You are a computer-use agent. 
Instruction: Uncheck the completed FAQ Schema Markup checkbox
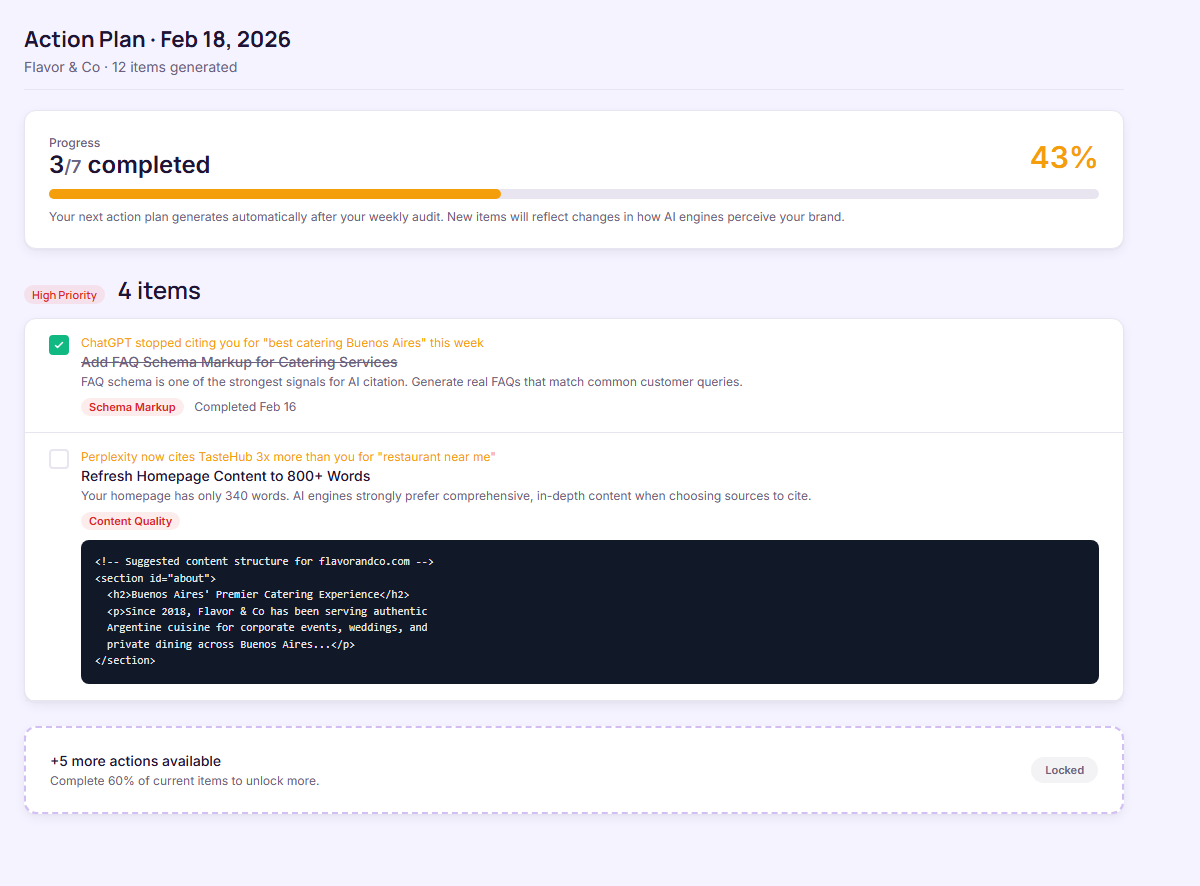[59, 345]
